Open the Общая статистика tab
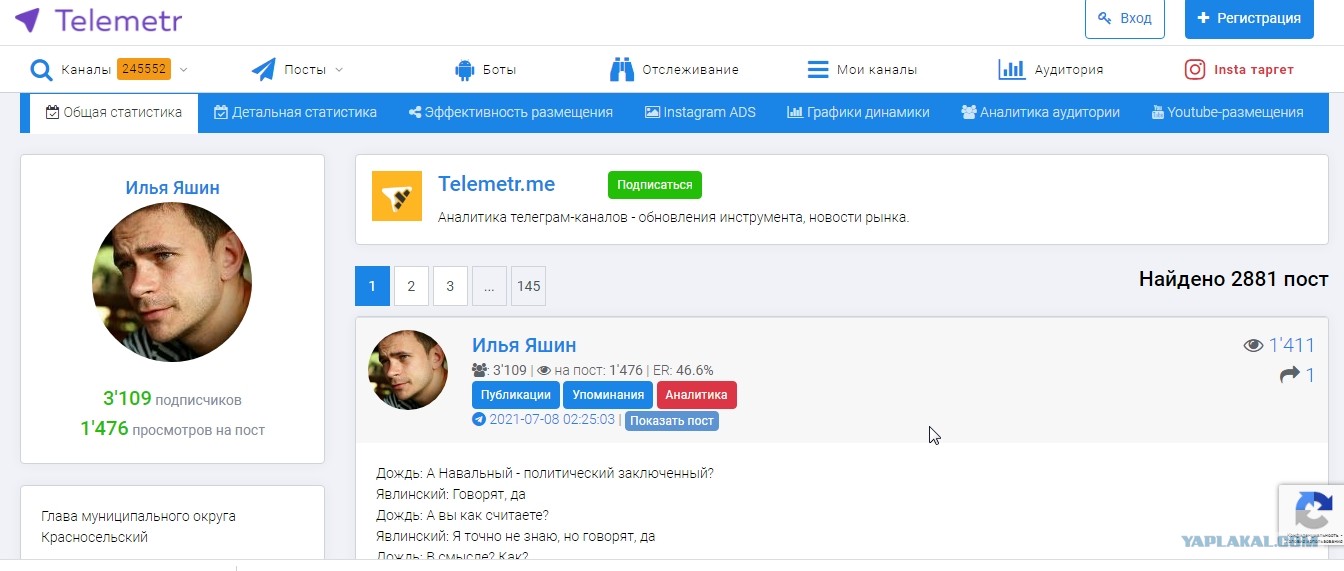Viewport: 1344px width, 571px height. pos(114,112)
